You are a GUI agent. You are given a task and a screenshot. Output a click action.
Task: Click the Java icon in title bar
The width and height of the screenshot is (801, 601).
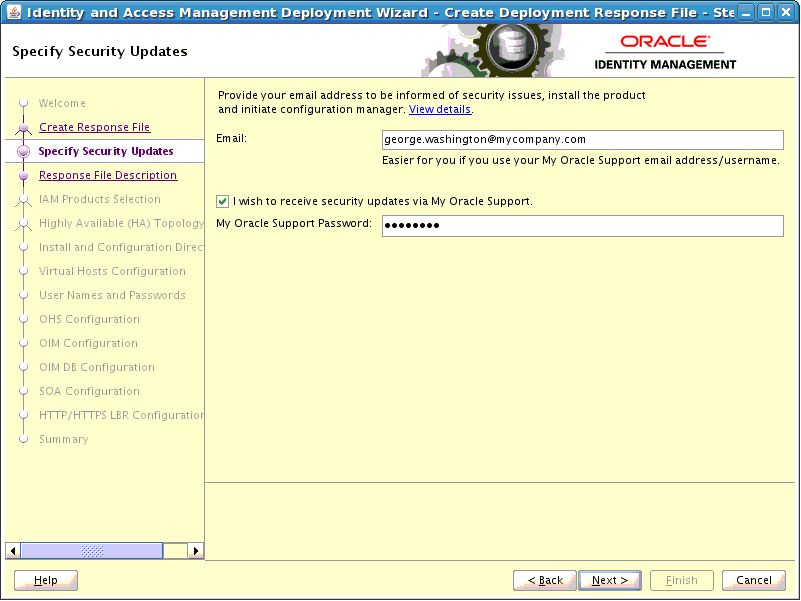point(14,12)
